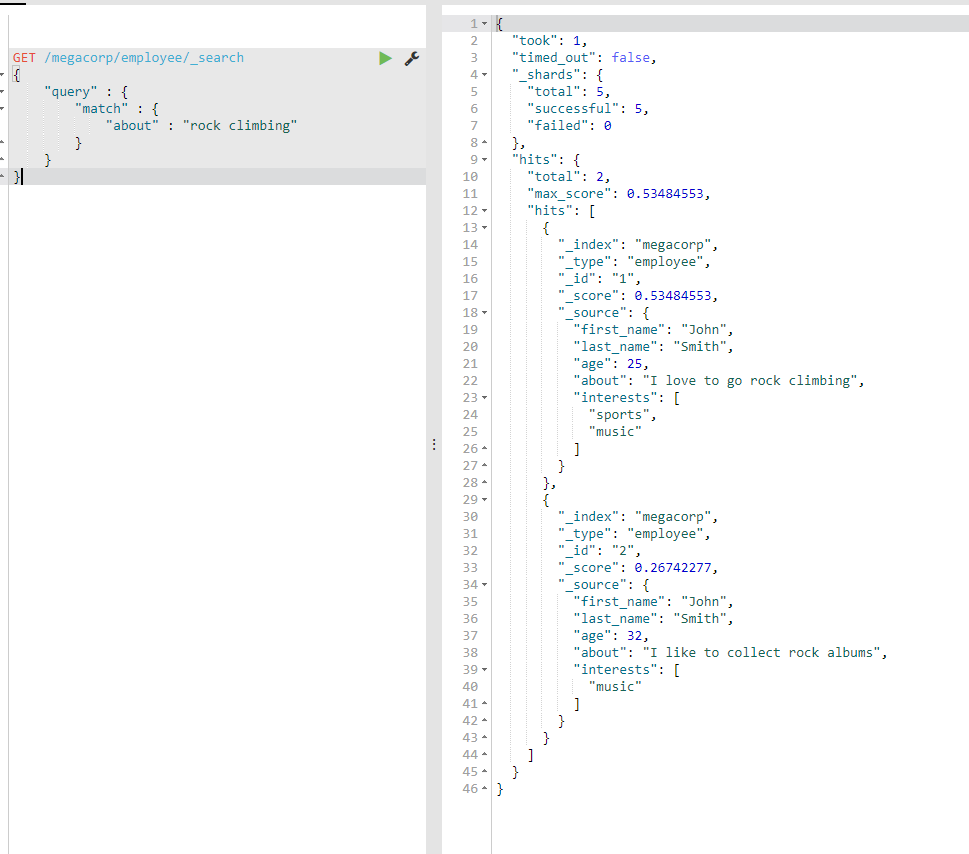
Task: Click the "took" field in response
Action: coord(538,41)
